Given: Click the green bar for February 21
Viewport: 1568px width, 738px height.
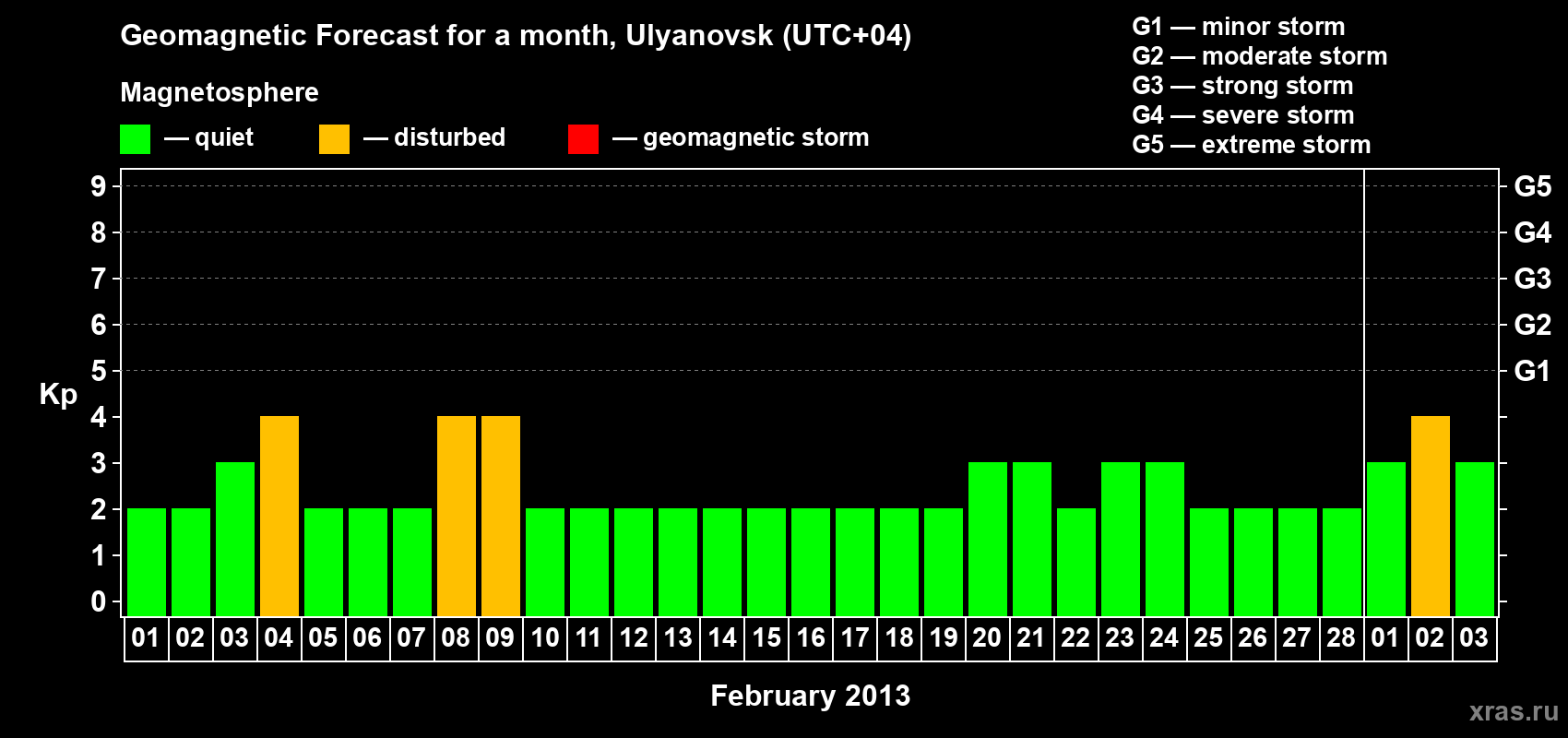Looking at the screenshot, I should [1032, 539].
